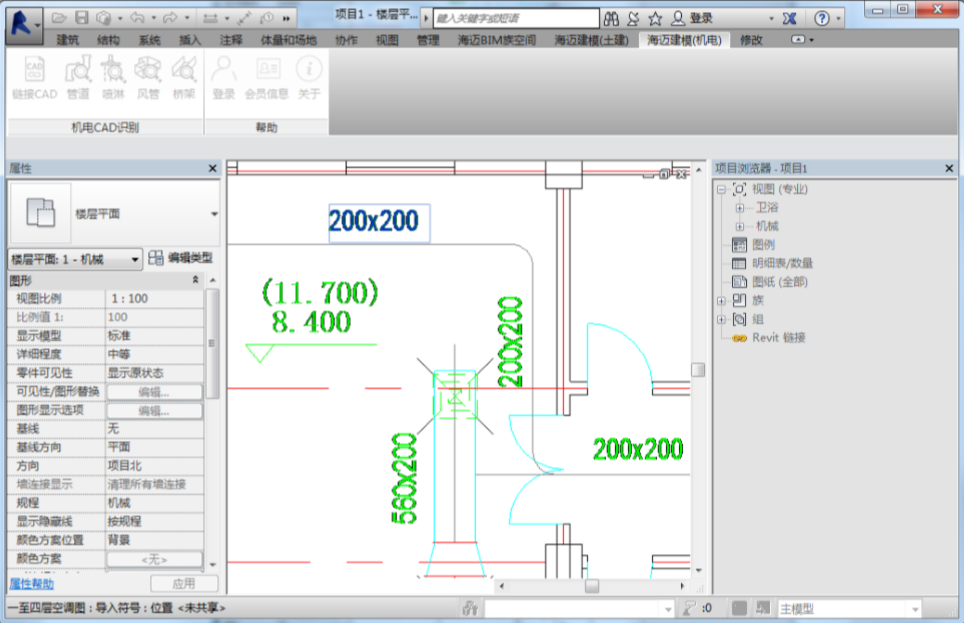Viewport: 964px width, 623px height.
Task: Open 会员信息 member info icon
Action: pyautogui.click(x=267, y=77)
